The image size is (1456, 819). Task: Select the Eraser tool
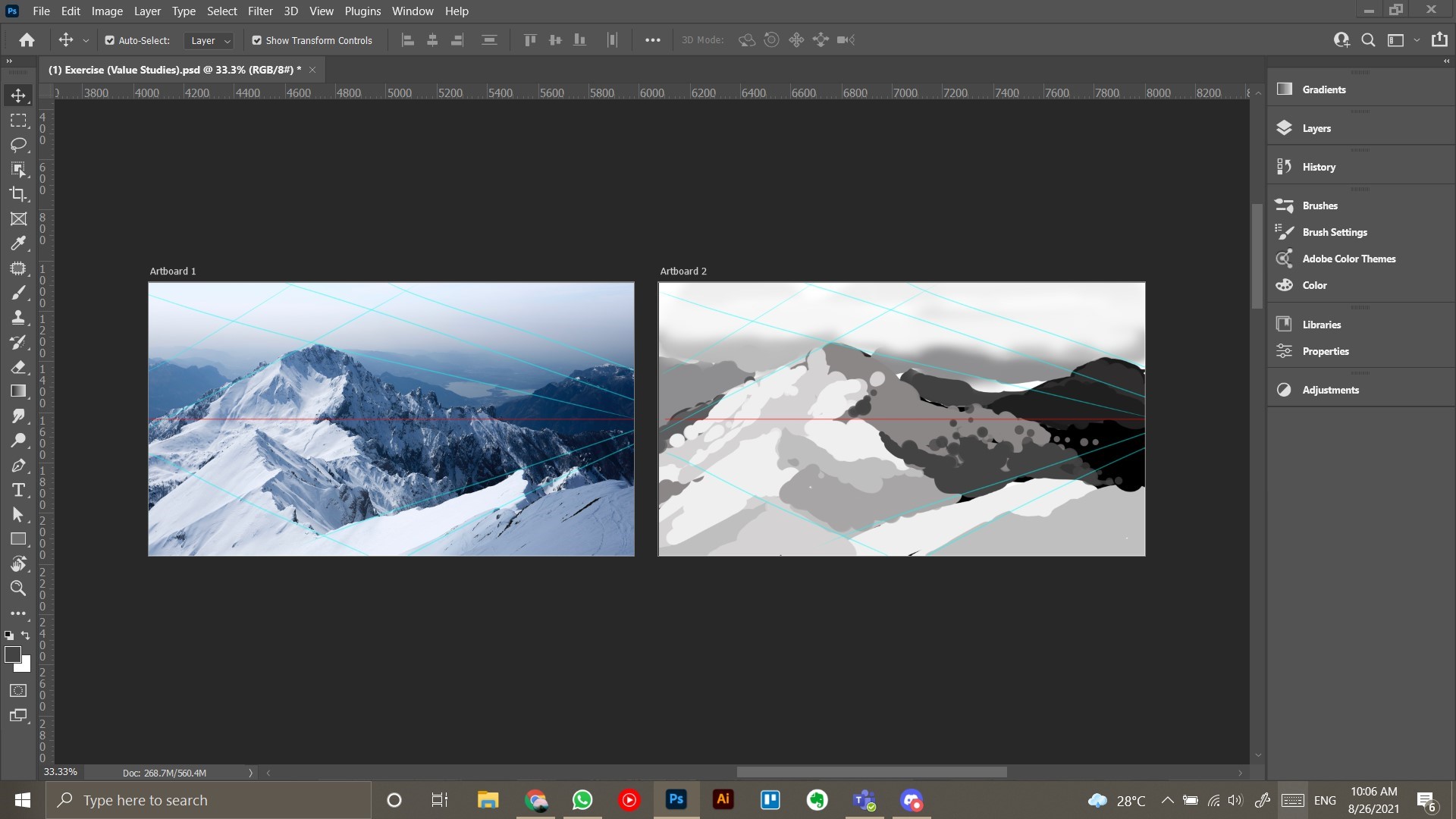(x=18, y=367)
